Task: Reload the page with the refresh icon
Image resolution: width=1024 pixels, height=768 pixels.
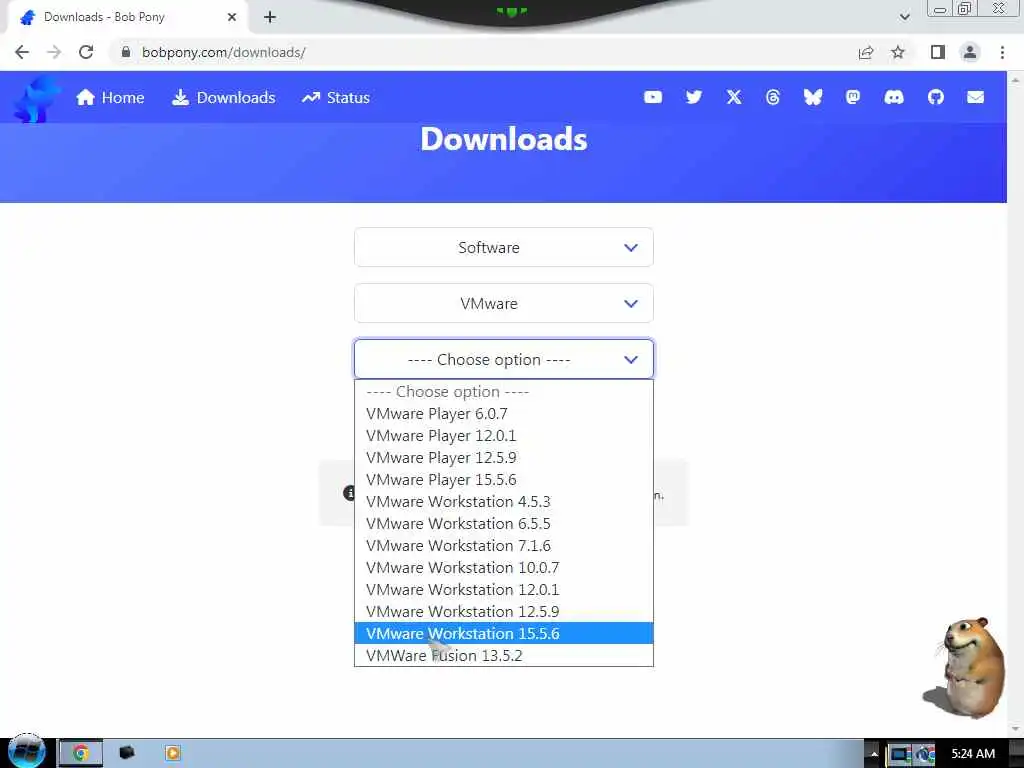Action: pyautogui.click(x=86, y=52)
